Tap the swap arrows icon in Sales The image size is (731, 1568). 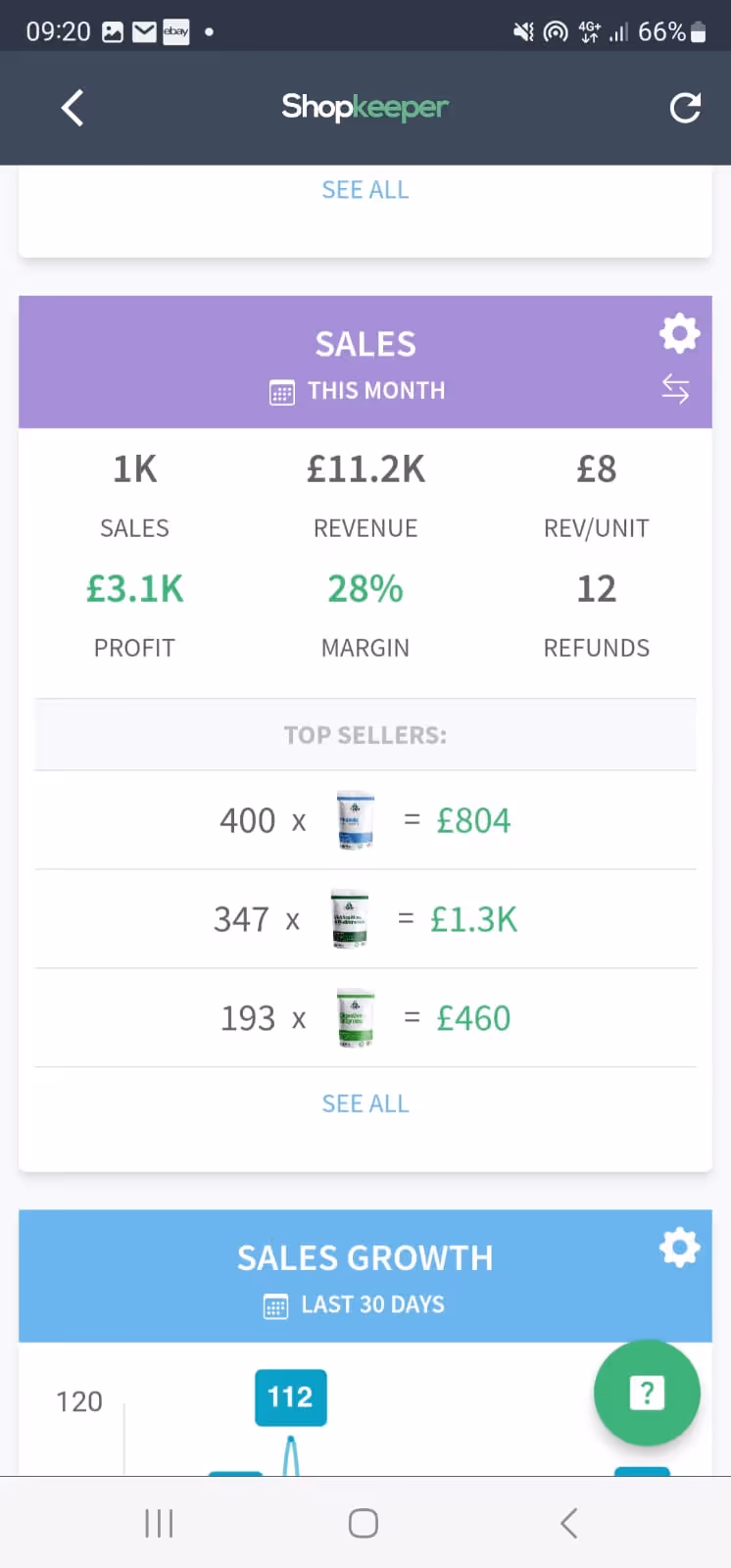tap(675, 389)
